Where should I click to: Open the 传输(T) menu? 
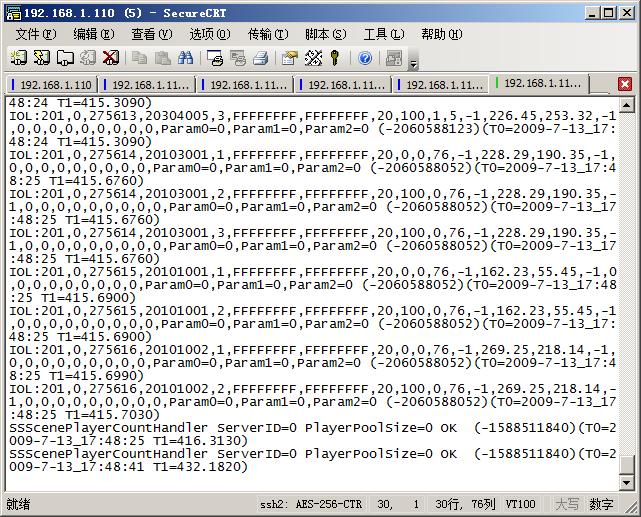tap(266, 34)
